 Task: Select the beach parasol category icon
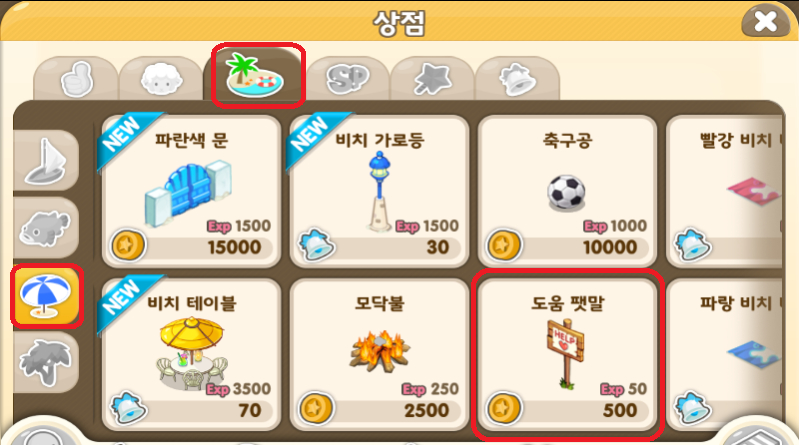click(46, 296)
